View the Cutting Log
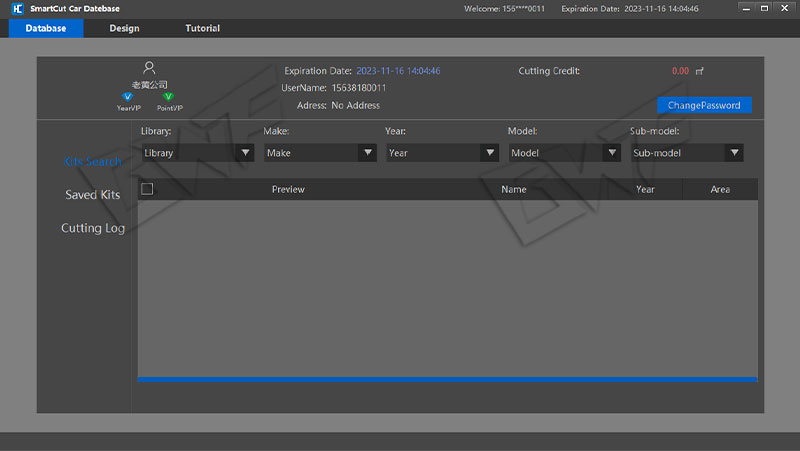The height and width of the screenshot is (451, 800). pyautogui.click(x=92, y=228)
